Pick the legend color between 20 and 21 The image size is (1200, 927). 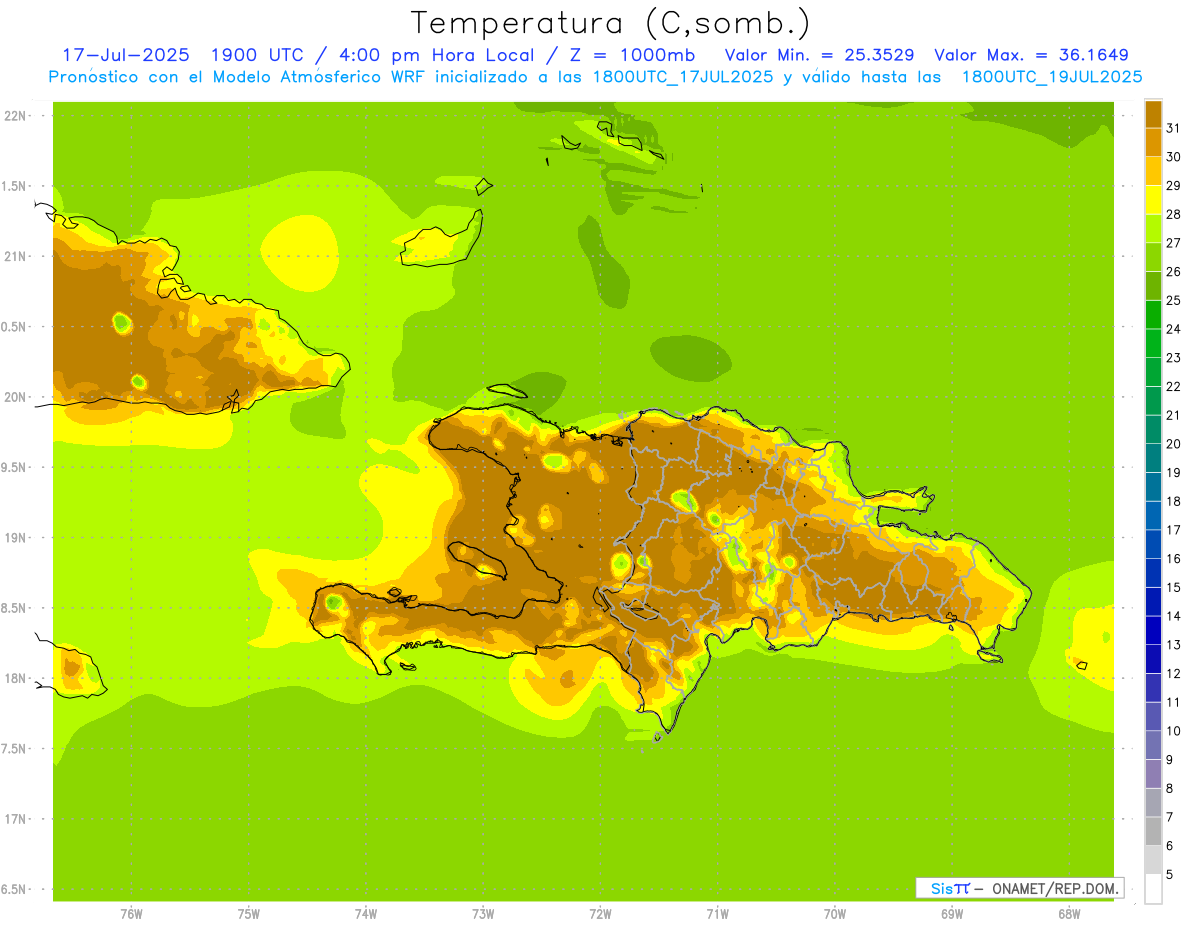1153,429
